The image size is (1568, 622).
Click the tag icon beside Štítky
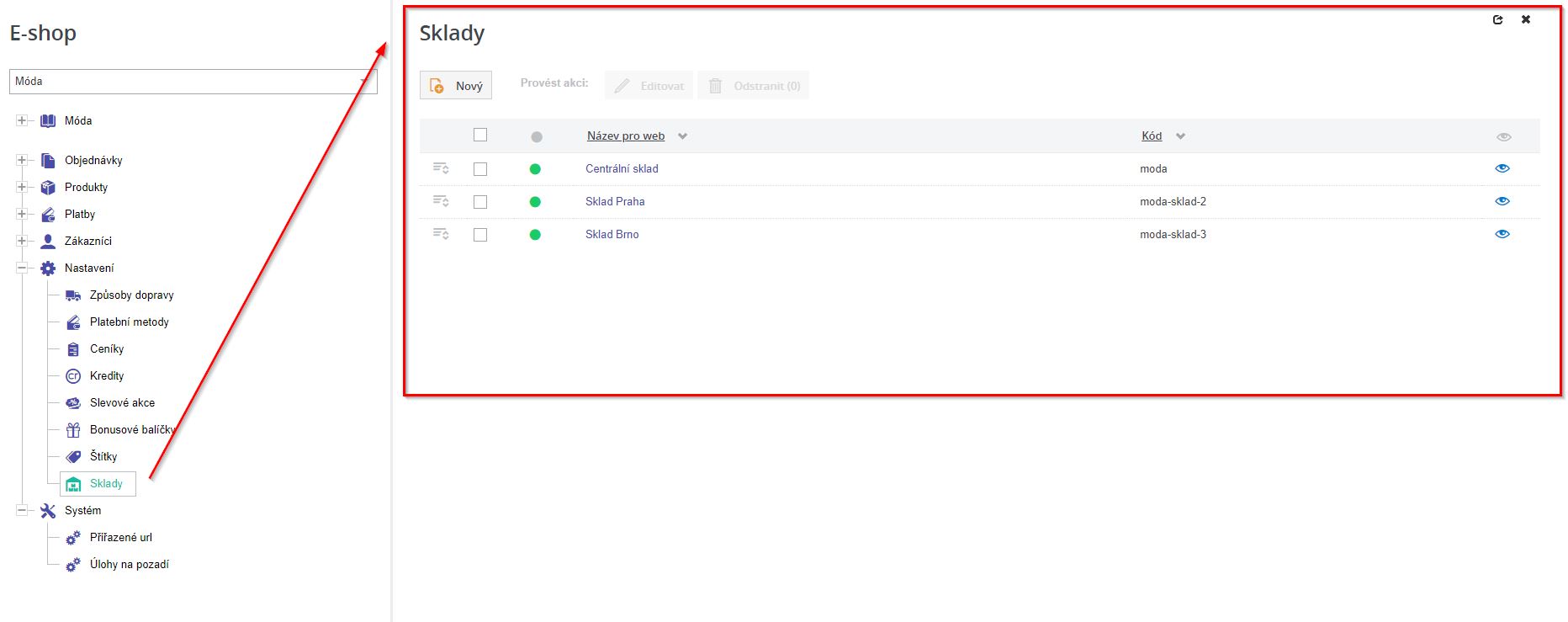[73, 457]
